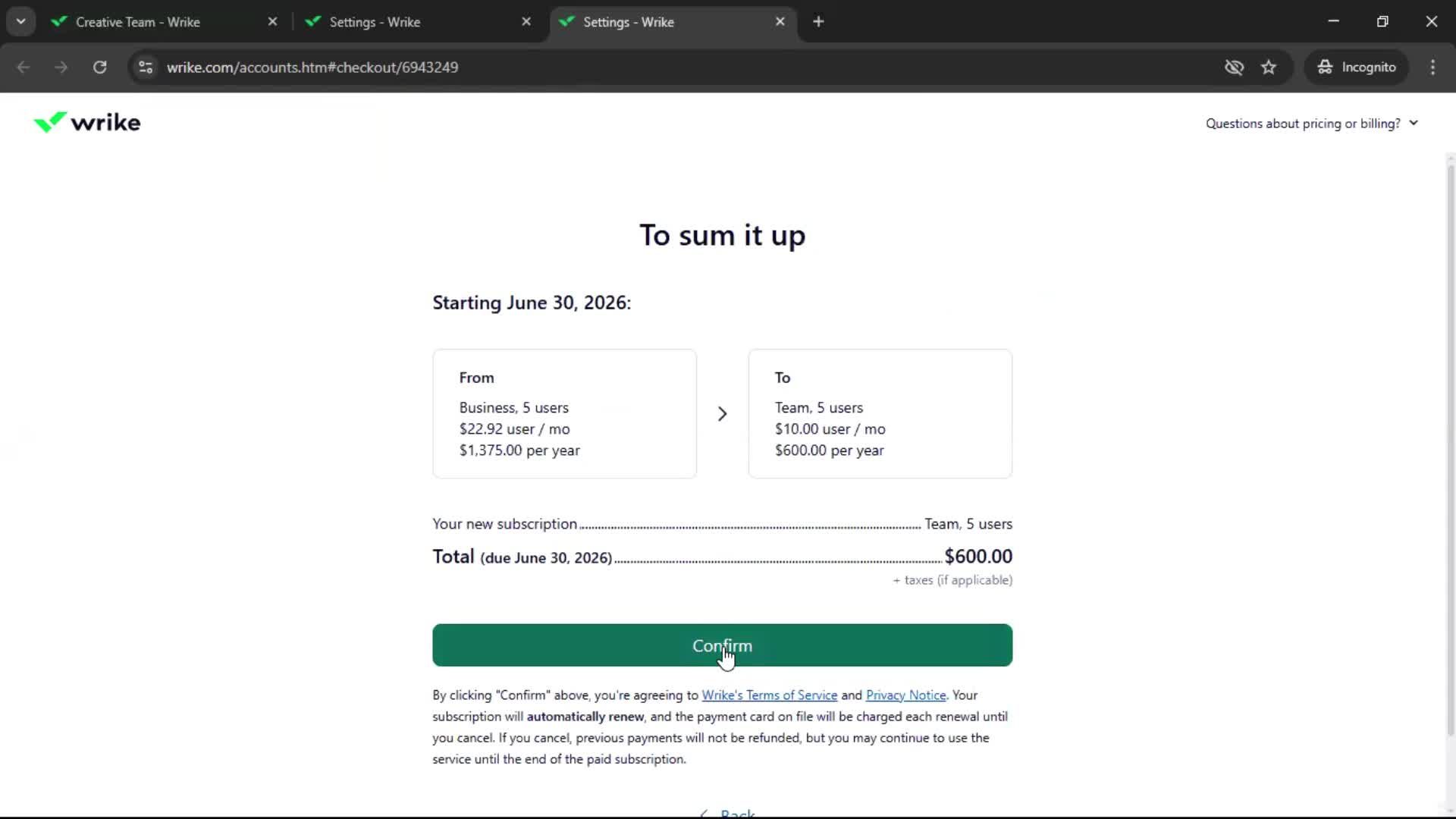The height and width of the screenshot is (819, 1456).
Task: Open the Privacy Notice link
Action: pos(905,695)
